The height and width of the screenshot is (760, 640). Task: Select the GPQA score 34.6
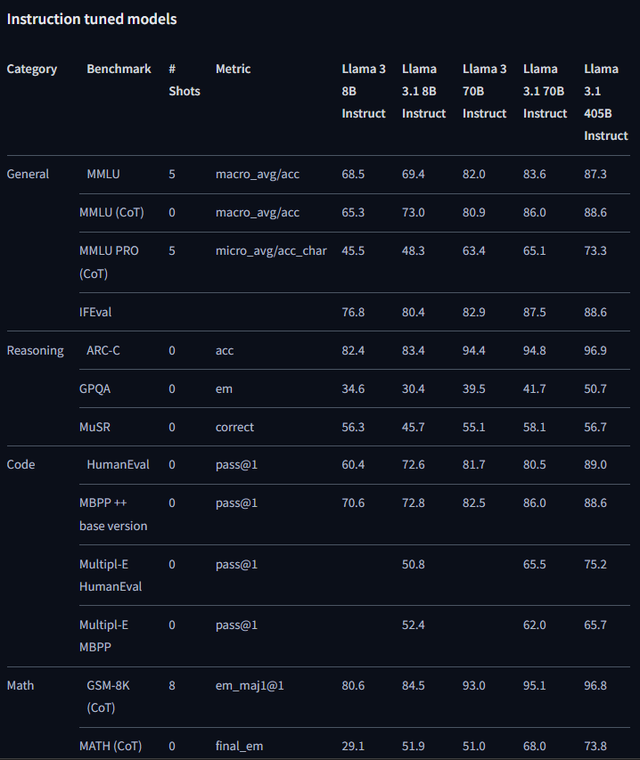tap(353, 389)
